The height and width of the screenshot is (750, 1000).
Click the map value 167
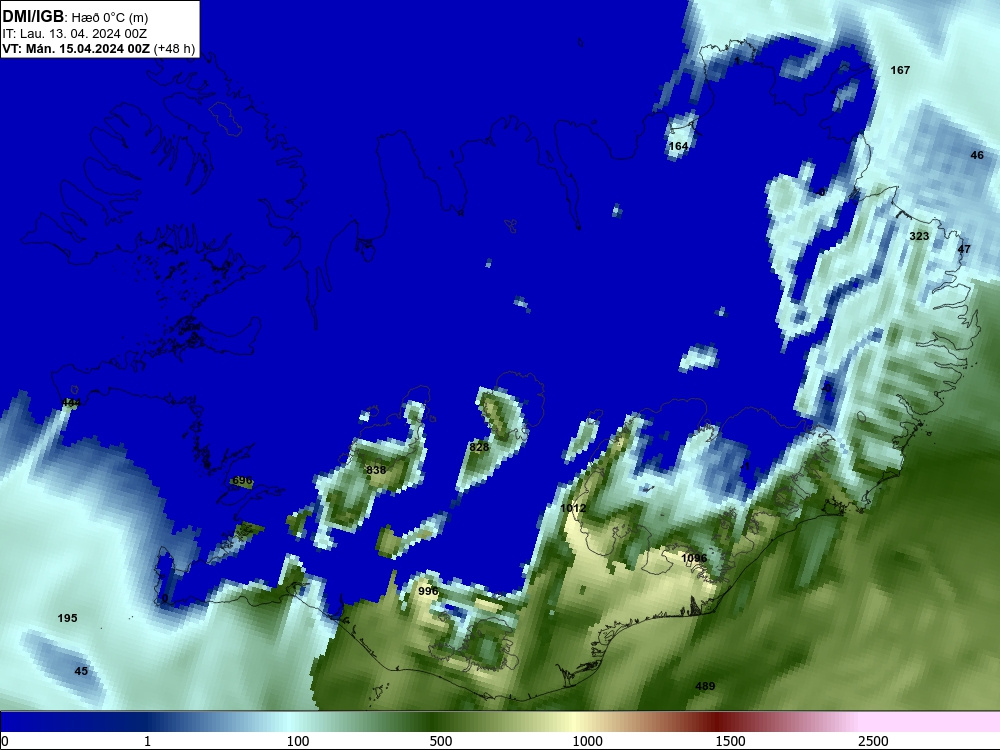point(900,70)
